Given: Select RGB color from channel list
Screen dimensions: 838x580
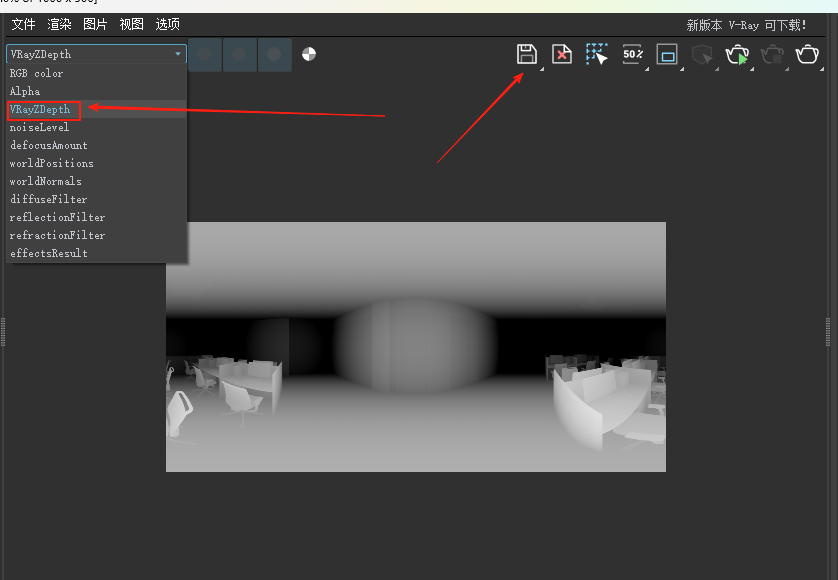Looking at the screenshot, I should (36, 73).
